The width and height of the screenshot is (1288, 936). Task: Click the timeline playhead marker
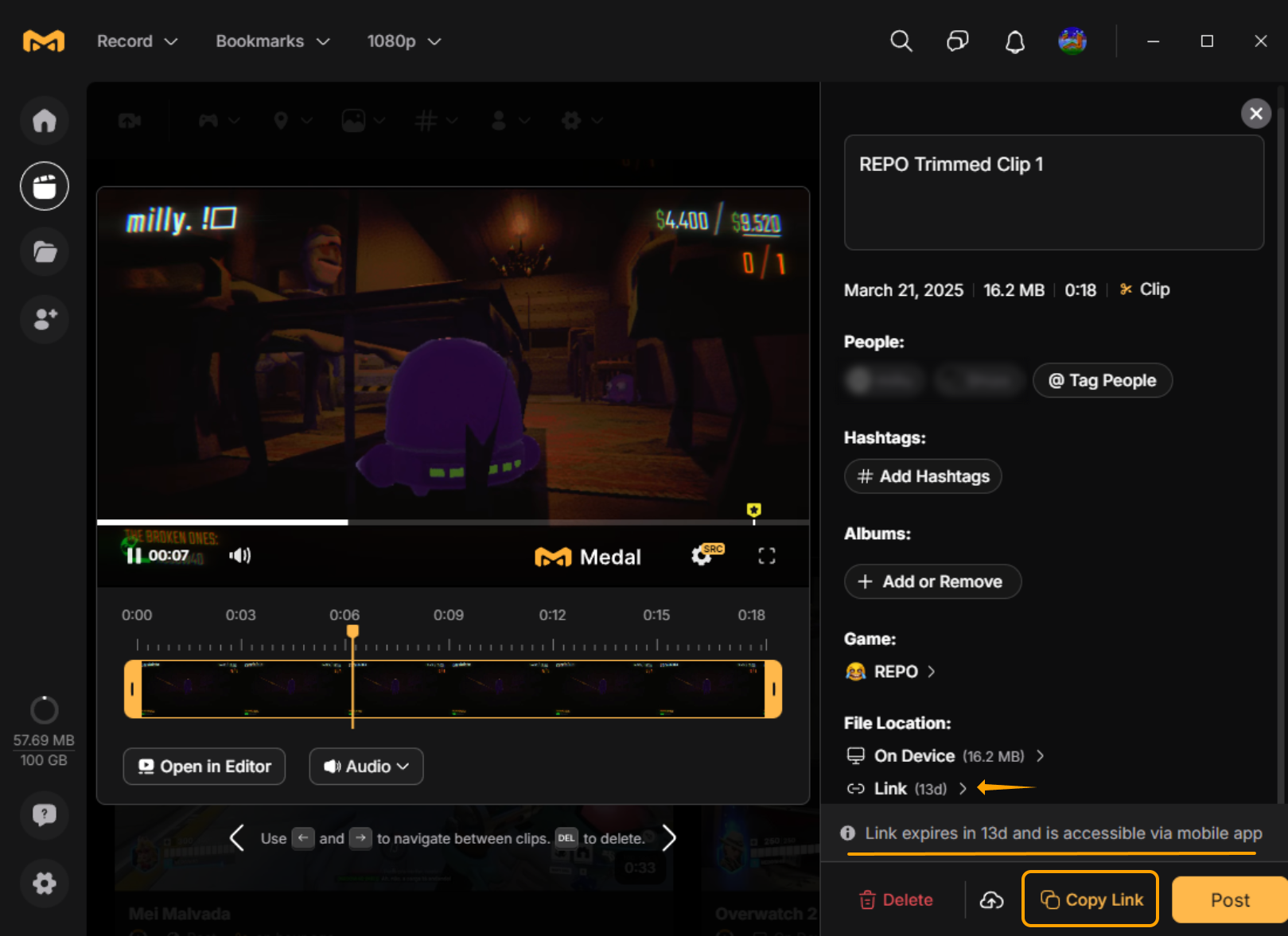(x=352, y=631)
